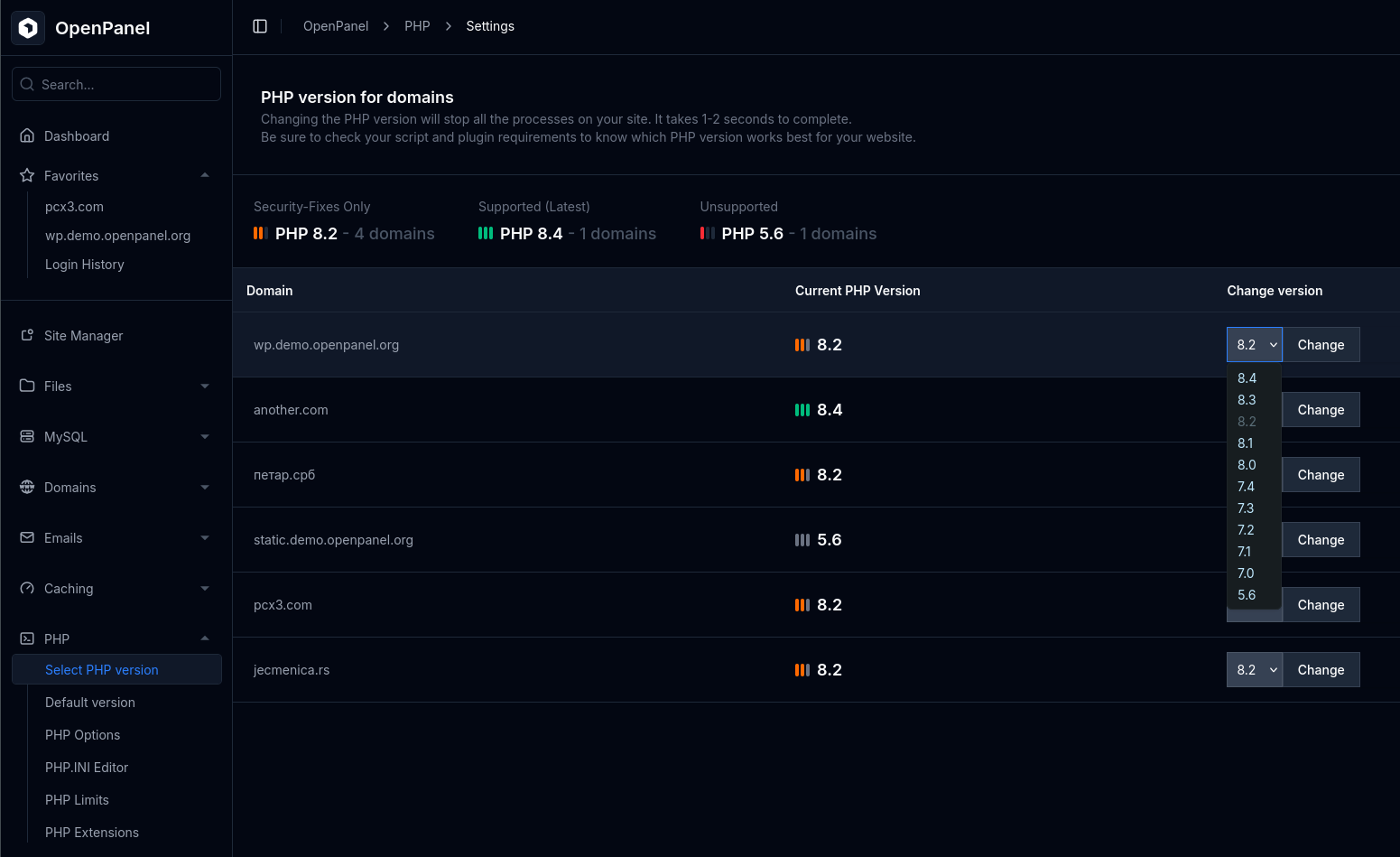
Task: Click gray status bars in static.demo.openpanel.org row
Action: pyautogui.click(x=802, y=540)
